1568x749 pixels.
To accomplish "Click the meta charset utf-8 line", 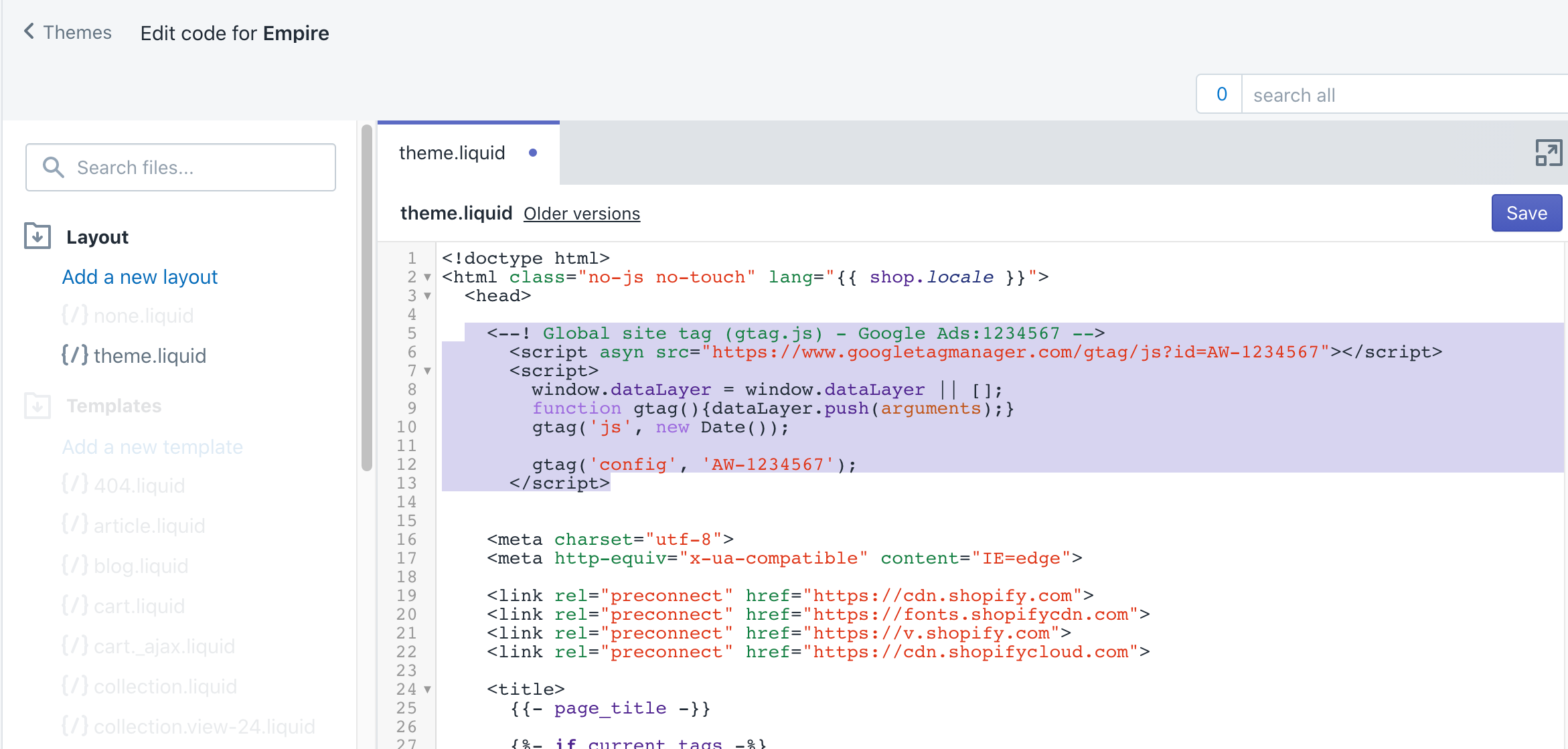I will (610, 539).
